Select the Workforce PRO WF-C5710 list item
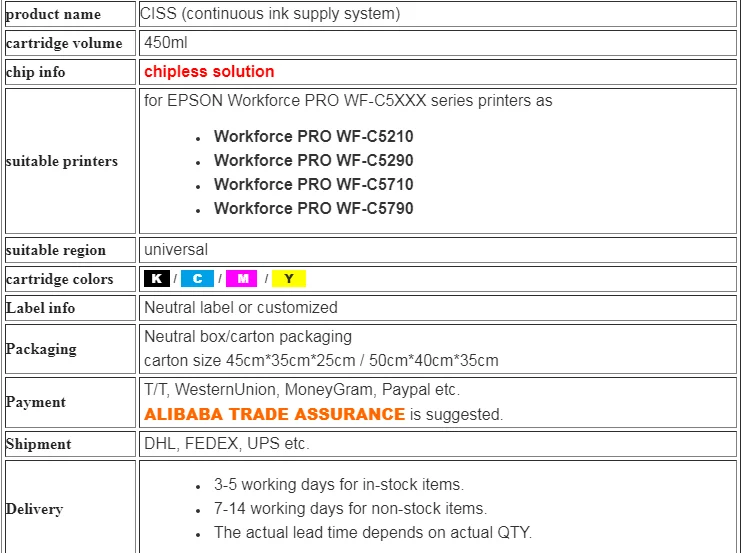The image size is (741, 553). [313, 184]
